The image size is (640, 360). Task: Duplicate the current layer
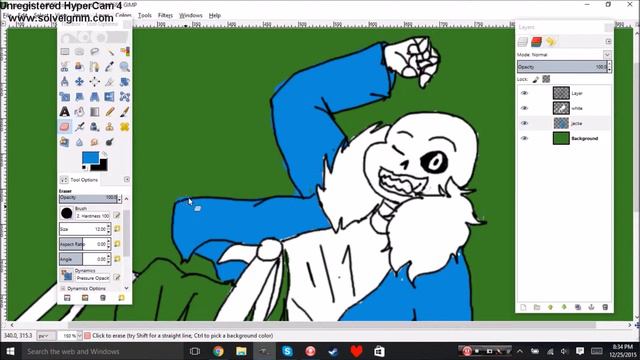(x=578, y=307)
